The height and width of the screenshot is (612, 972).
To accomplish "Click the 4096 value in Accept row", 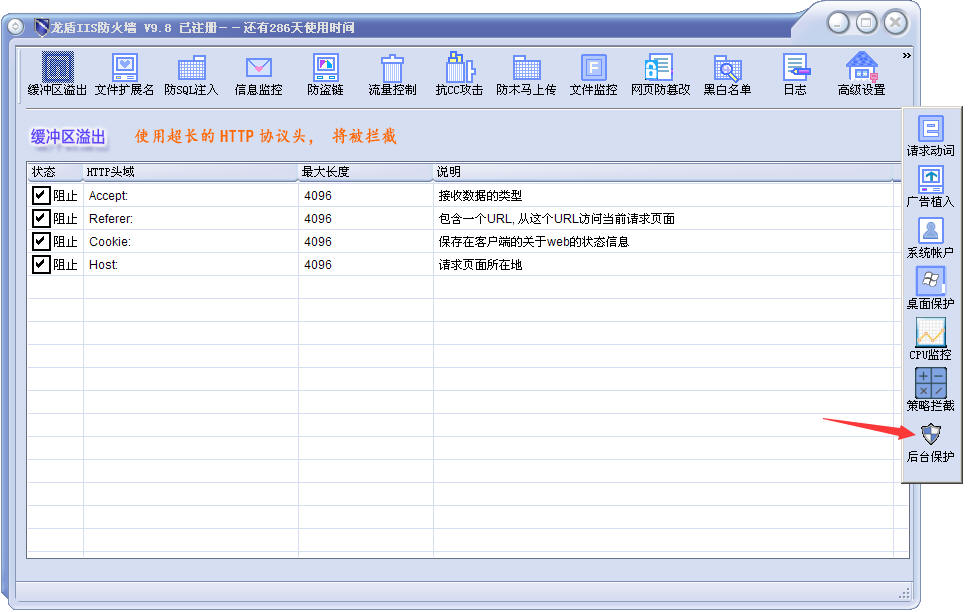I will [x=318, y=196].
